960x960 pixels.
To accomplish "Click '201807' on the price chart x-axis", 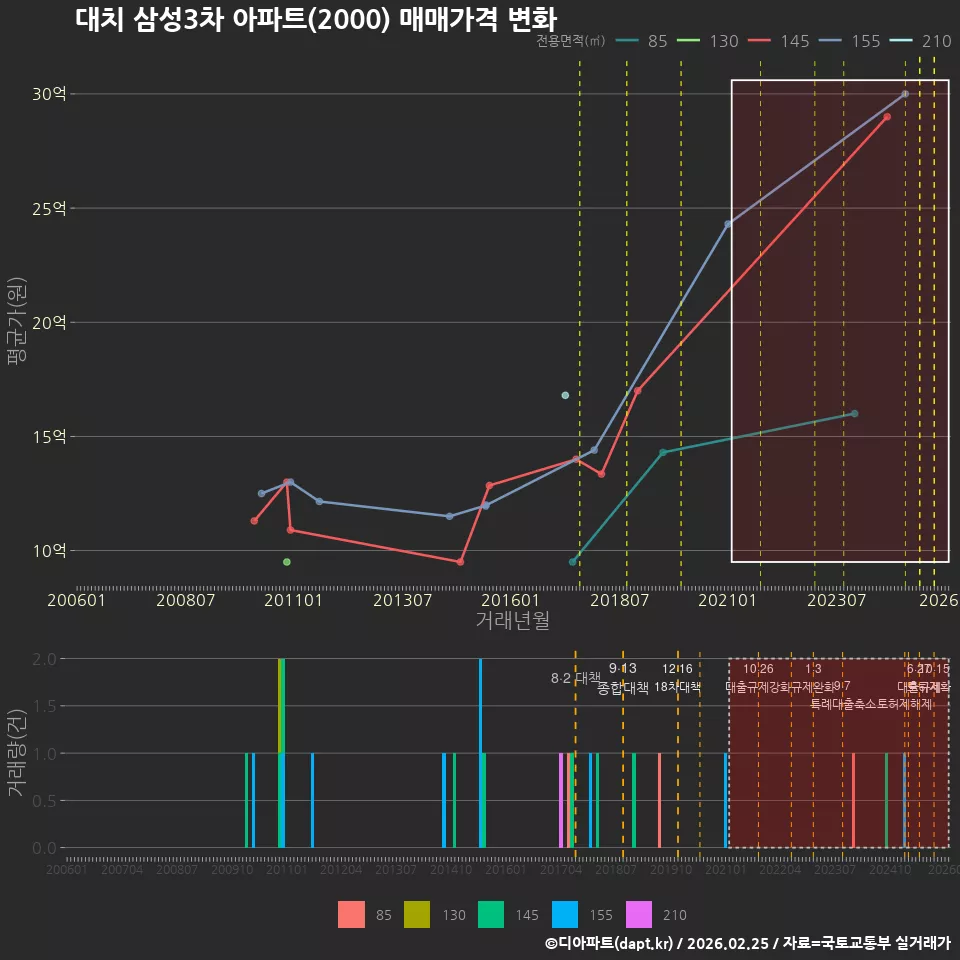I will click(619, 600).
